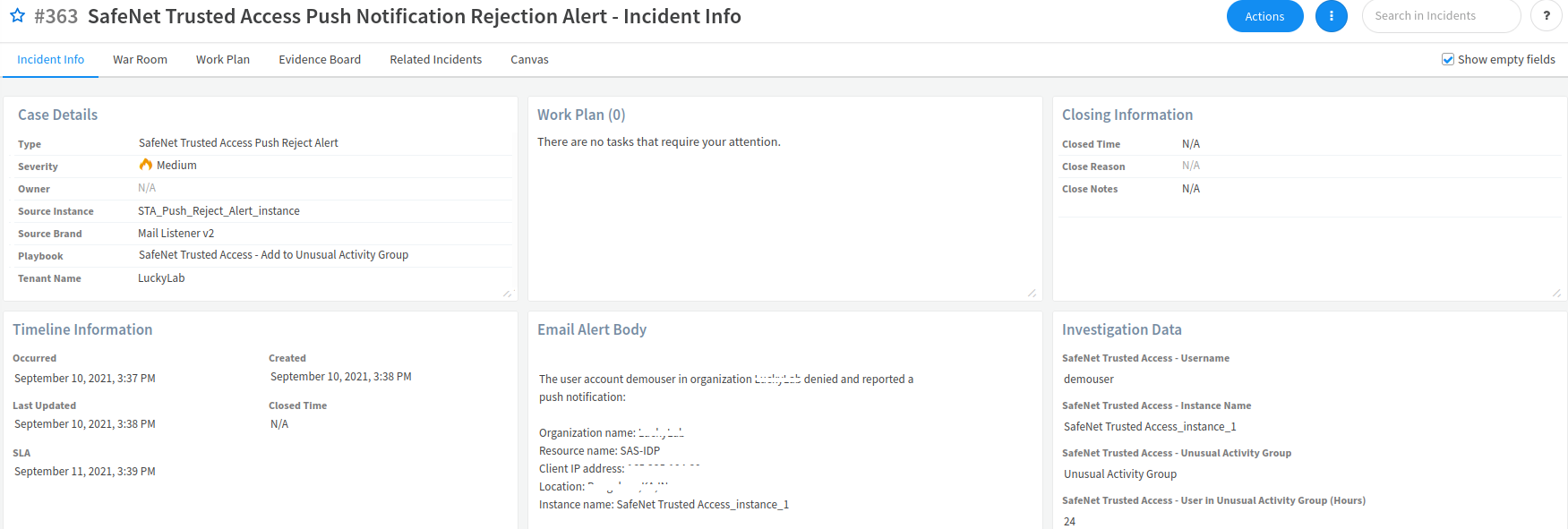Click the Close Notes N/A value
1568x529 pixels.
(x=1191, y=189)
